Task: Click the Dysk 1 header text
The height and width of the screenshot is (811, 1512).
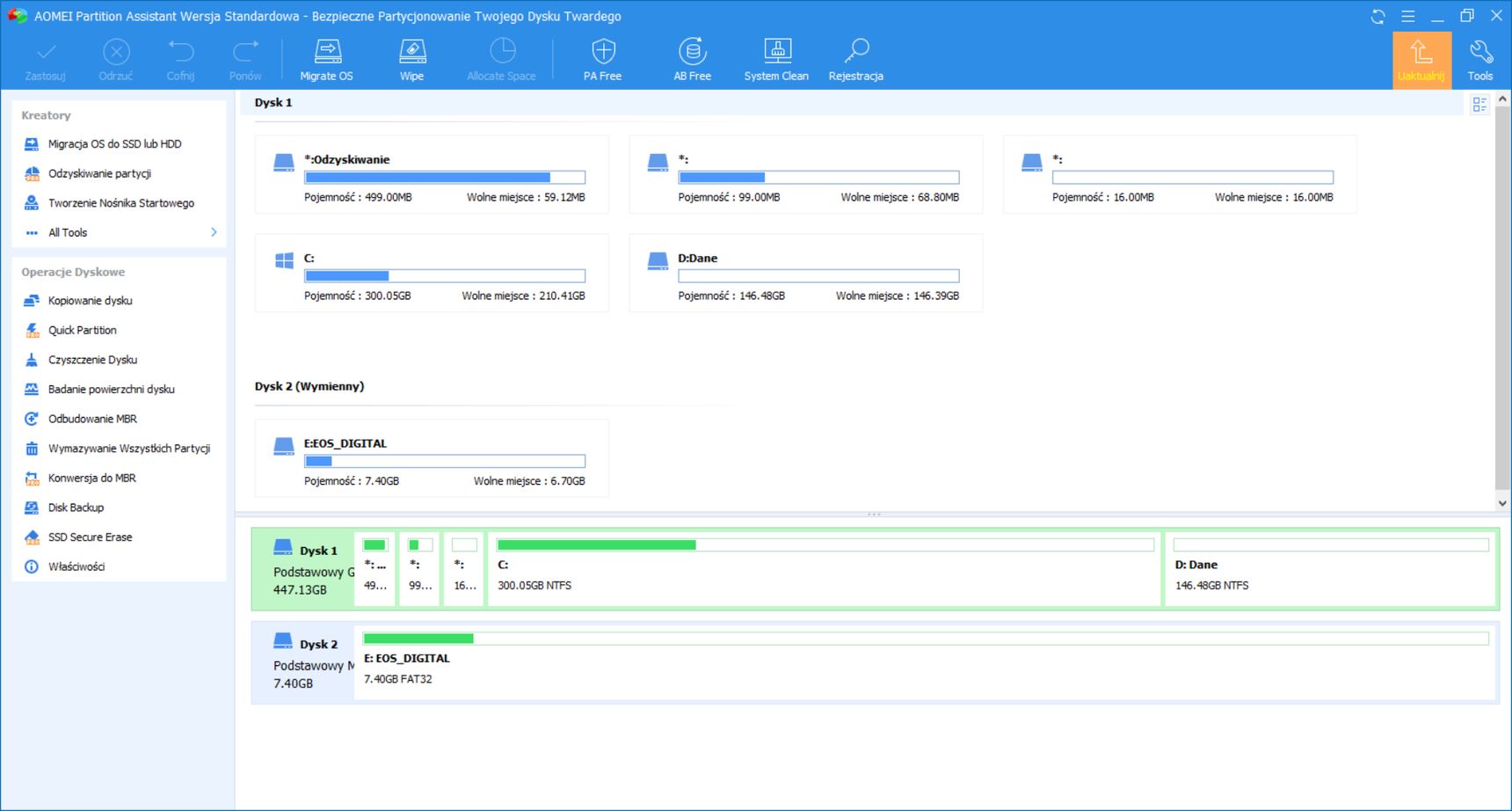Action: pos(273,103)
